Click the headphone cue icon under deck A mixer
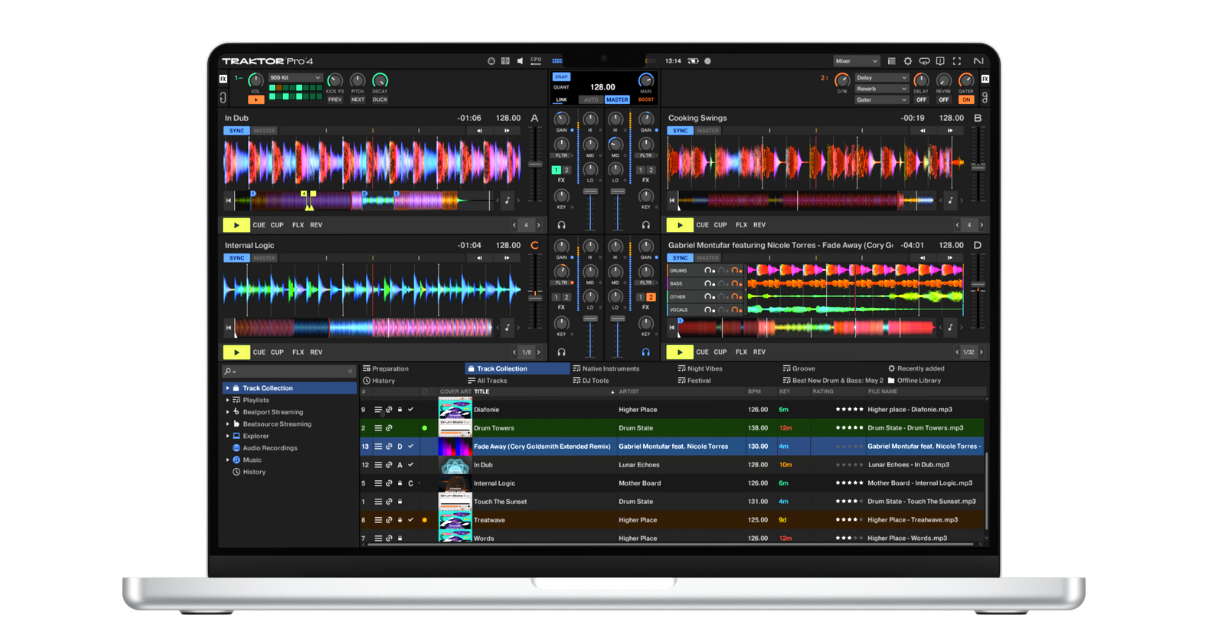This screenshot has width=1208, height=642. [x=561, y=226]
